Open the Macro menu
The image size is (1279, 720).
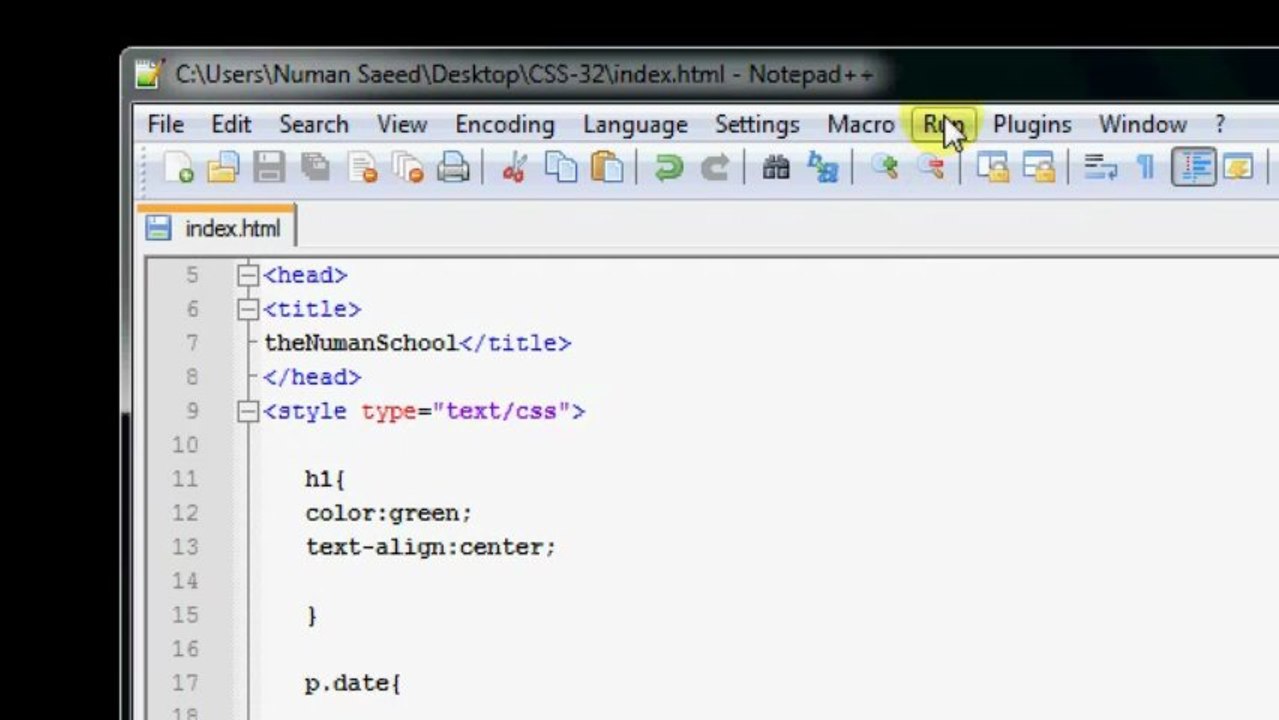point(861,124)
